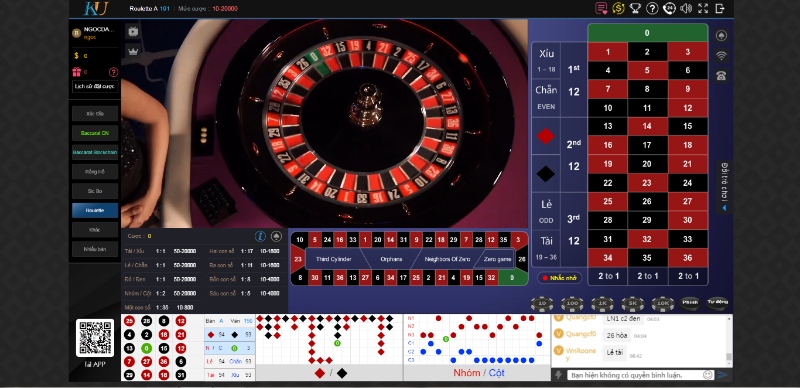Bet on Neighbors Of Zero section

(447, 259)
